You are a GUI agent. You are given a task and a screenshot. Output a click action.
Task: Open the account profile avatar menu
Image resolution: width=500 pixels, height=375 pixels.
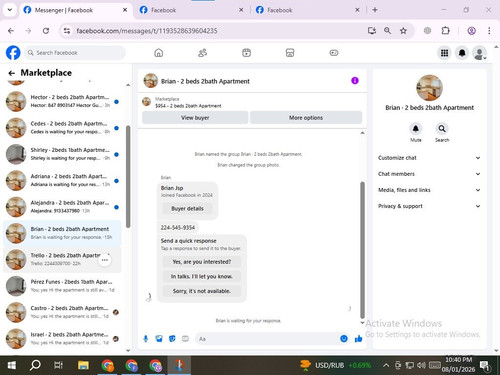[479, 53]
